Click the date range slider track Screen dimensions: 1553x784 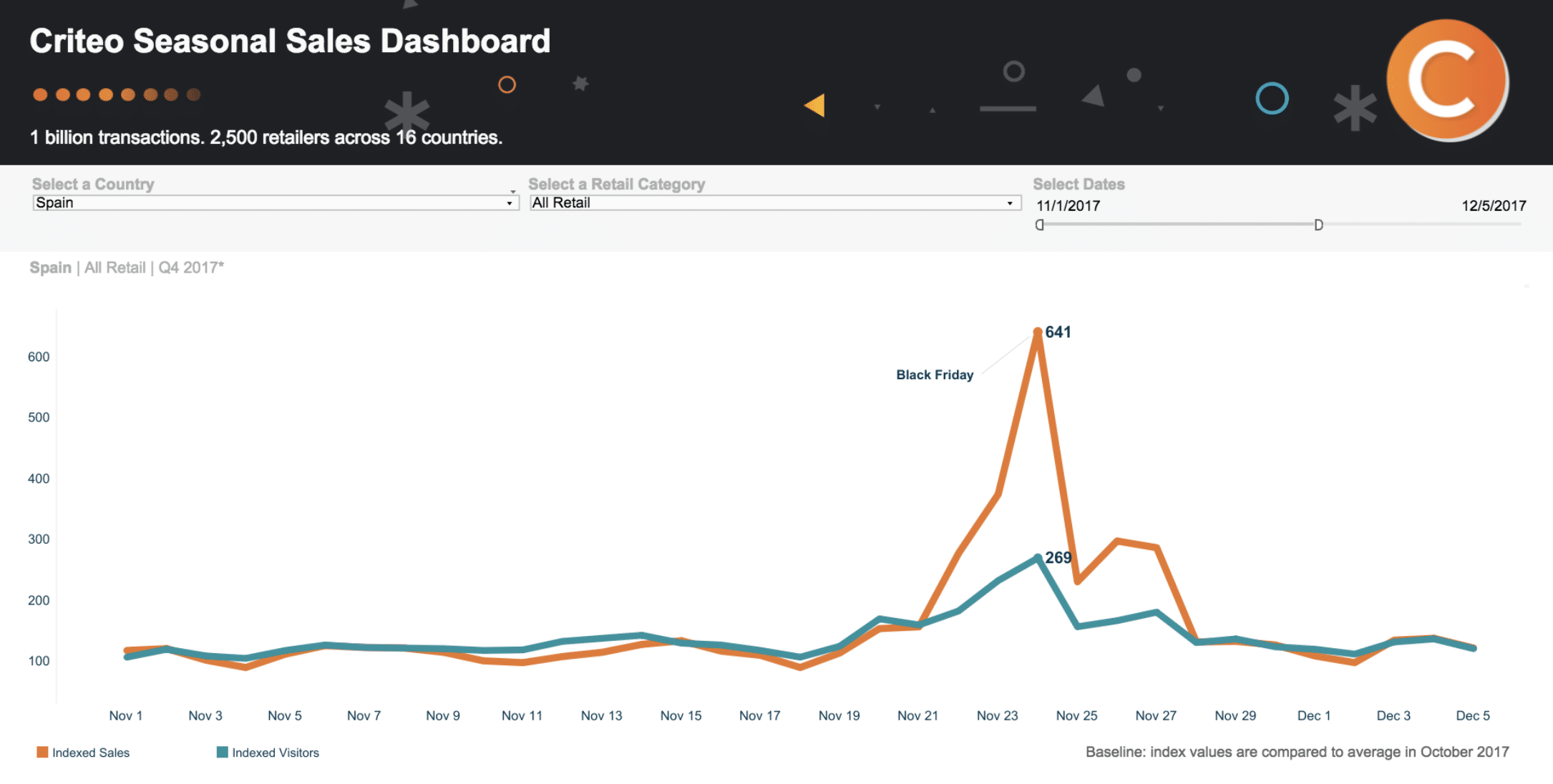[x=1280, y=225]
